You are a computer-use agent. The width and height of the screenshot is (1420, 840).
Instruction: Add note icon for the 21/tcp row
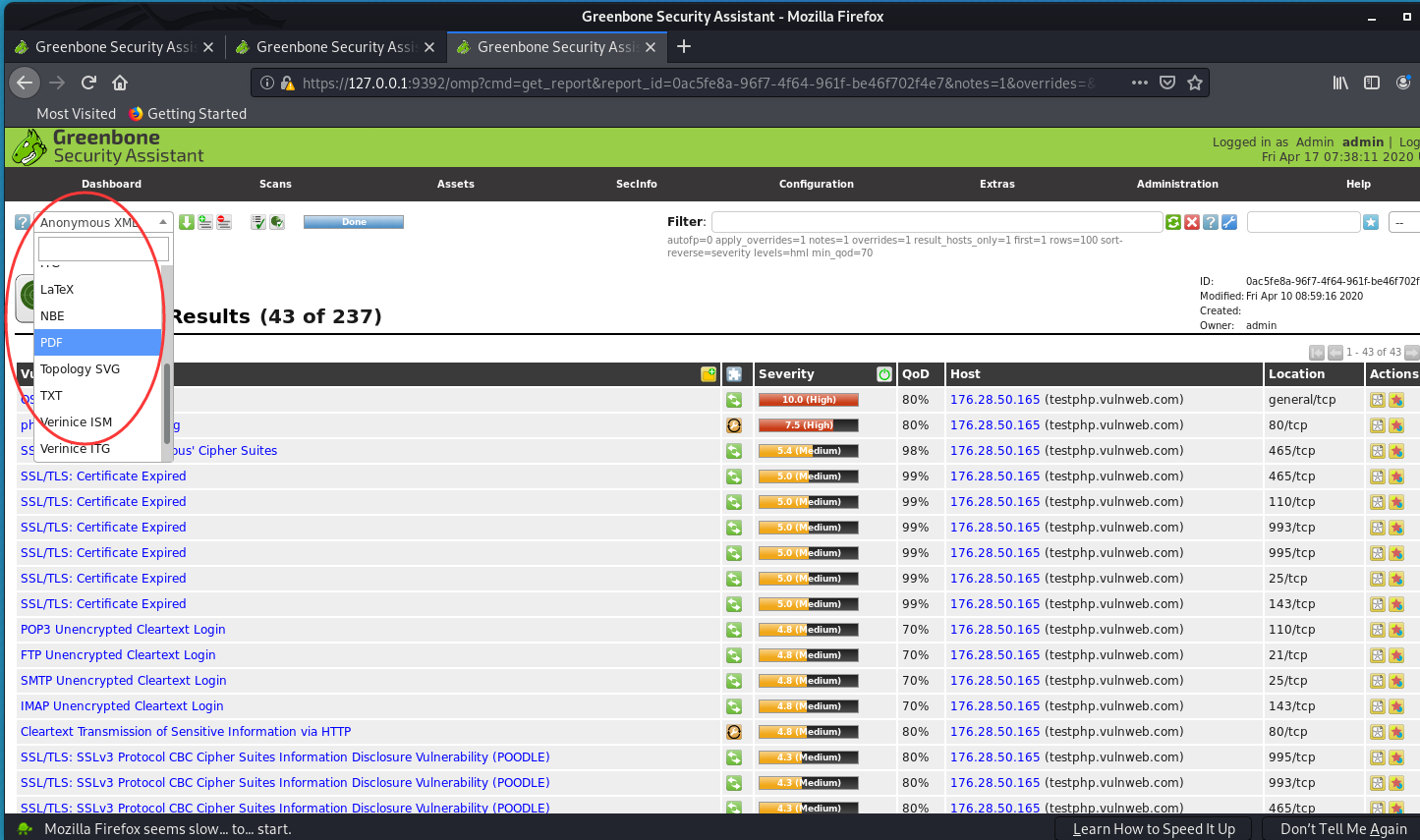point(1378,655)
